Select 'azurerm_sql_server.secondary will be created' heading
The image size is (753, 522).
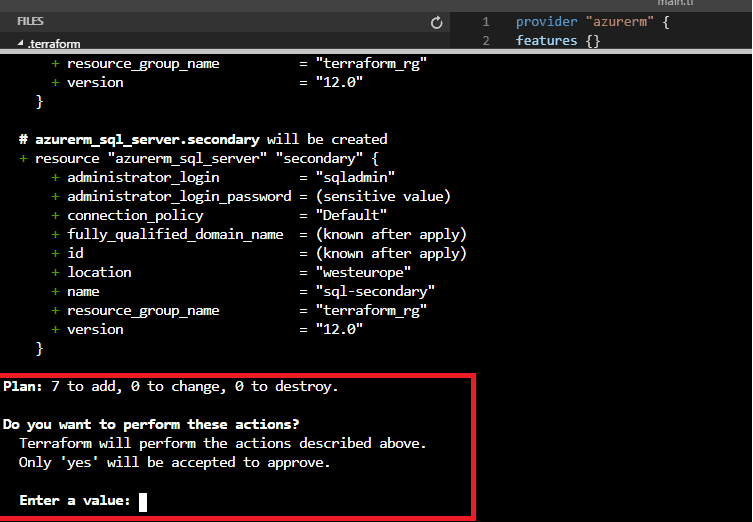[x=203, y=139]
